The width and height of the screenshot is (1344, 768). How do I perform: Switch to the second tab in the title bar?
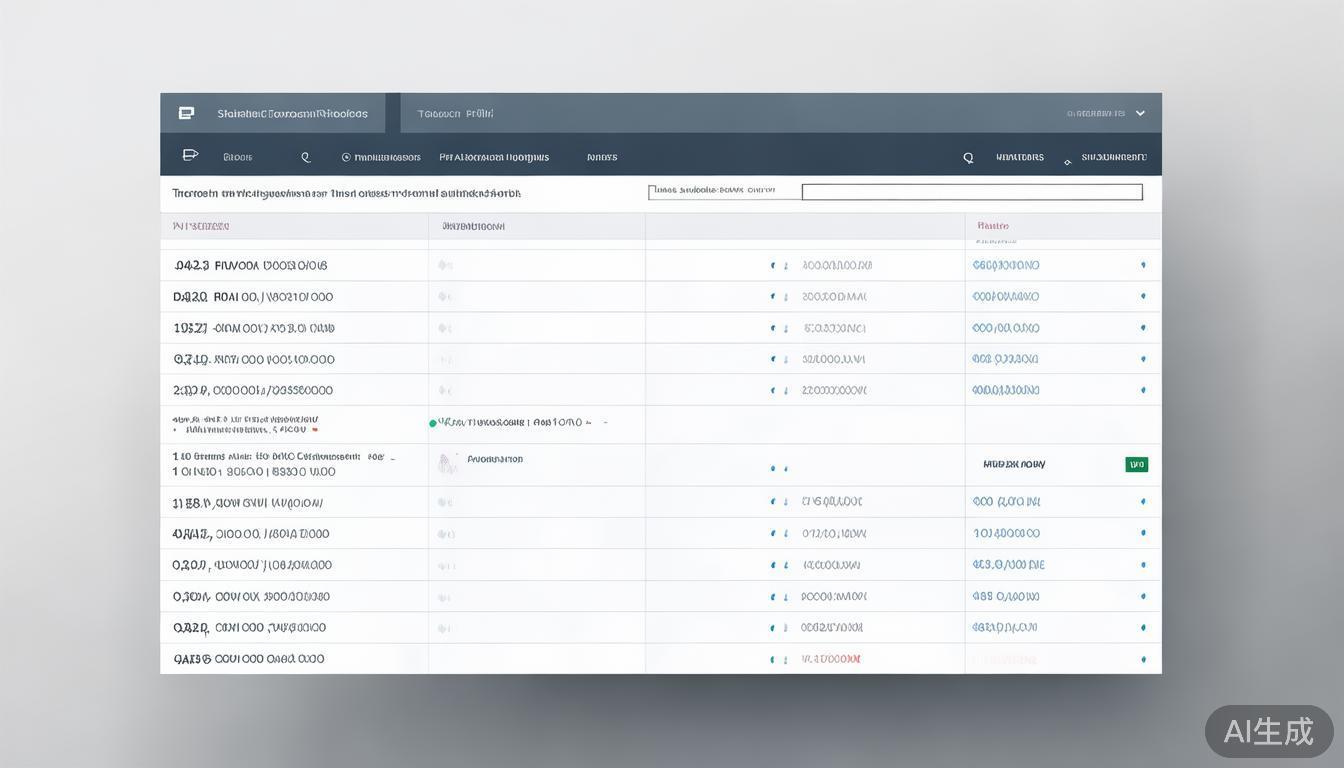(455, 113)
